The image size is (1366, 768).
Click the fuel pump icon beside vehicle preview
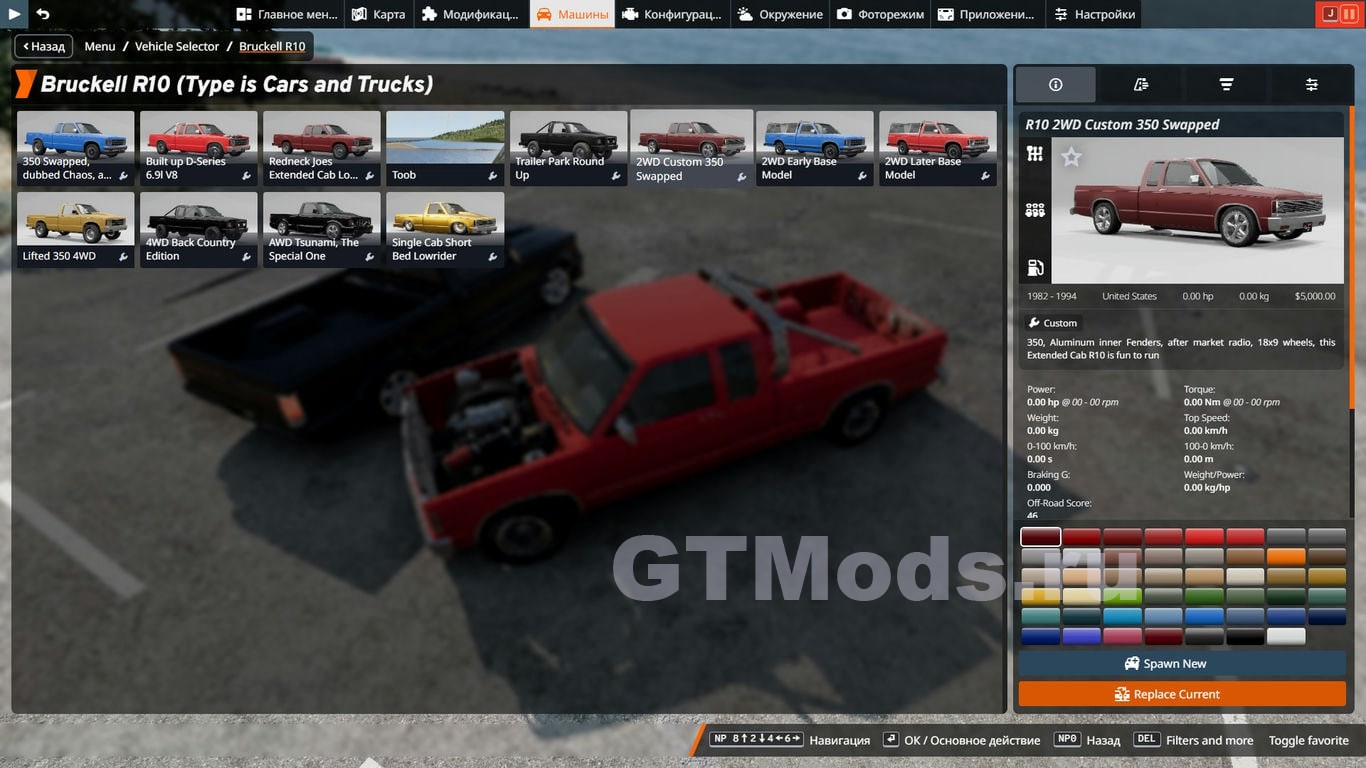(x=1035, y=268)
